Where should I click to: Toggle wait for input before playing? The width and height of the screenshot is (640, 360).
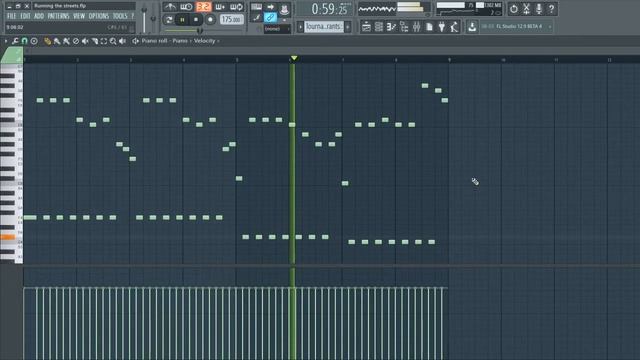tap(186, 7)
